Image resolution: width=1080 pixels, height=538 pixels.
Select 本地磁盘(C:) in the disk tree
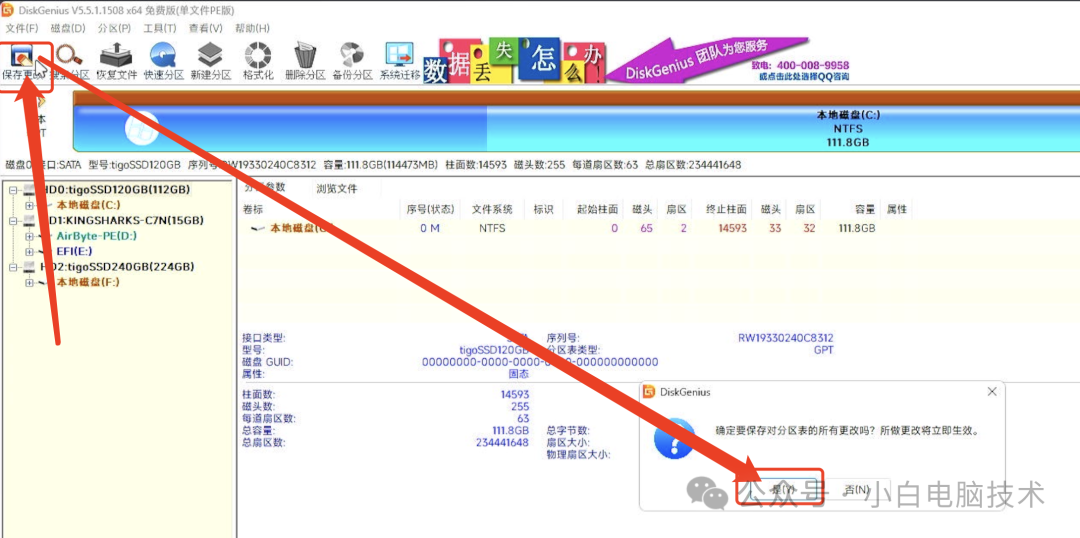pyautogui.click(x=87, y=205)
